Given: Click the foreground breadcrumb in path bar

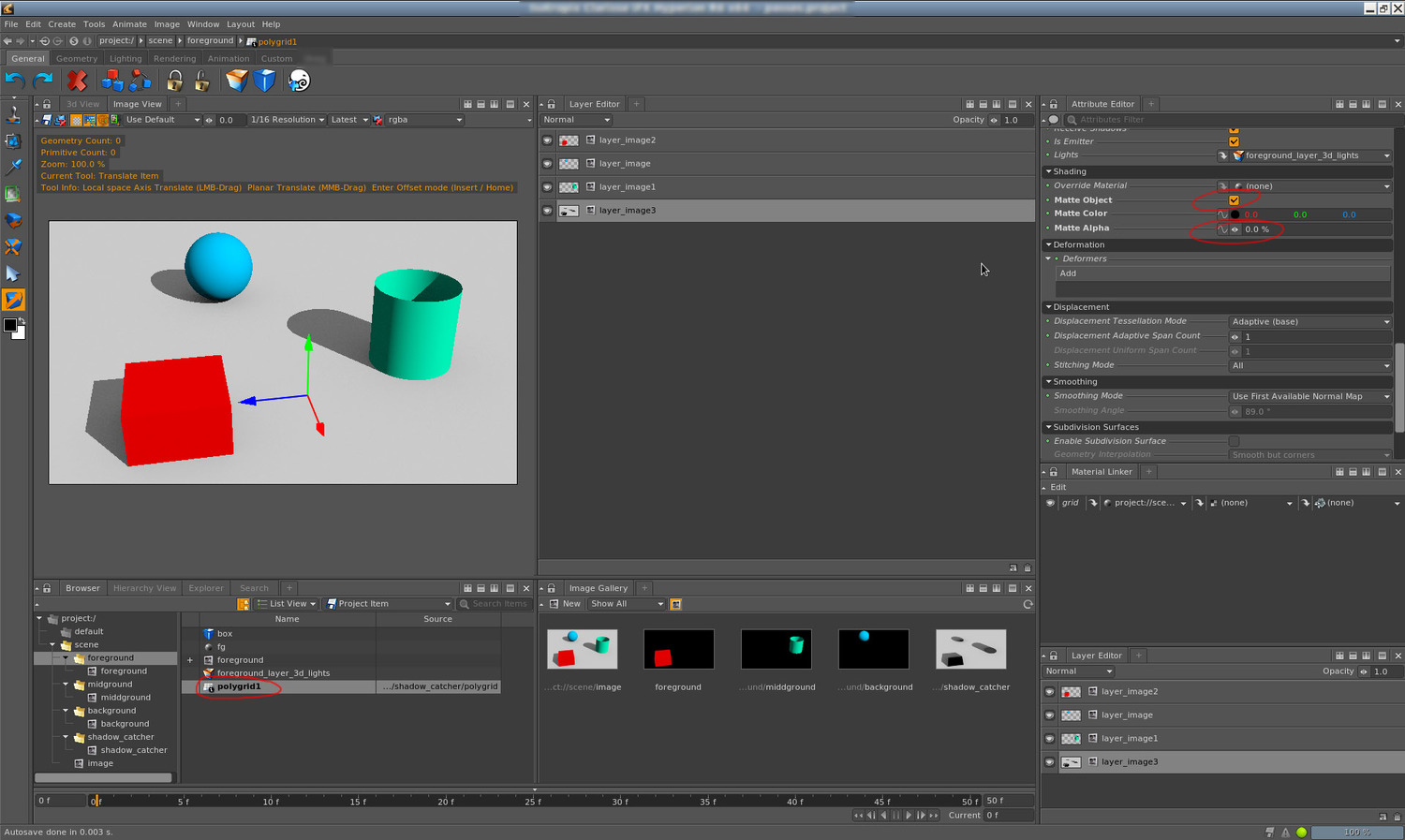Looking at the screenshot, I should click(x=210, y=41).
